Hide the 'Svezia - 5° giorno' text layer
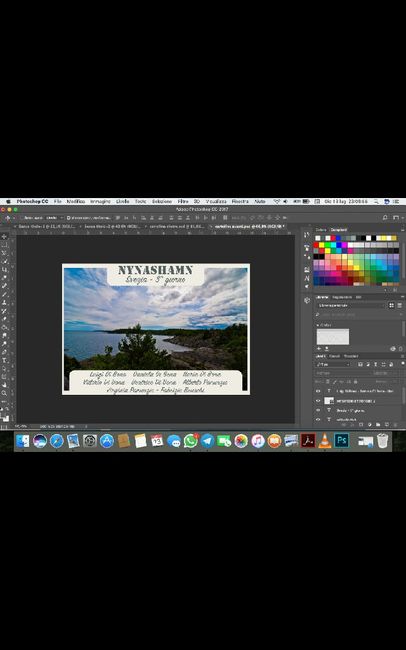 pos(318,410)
